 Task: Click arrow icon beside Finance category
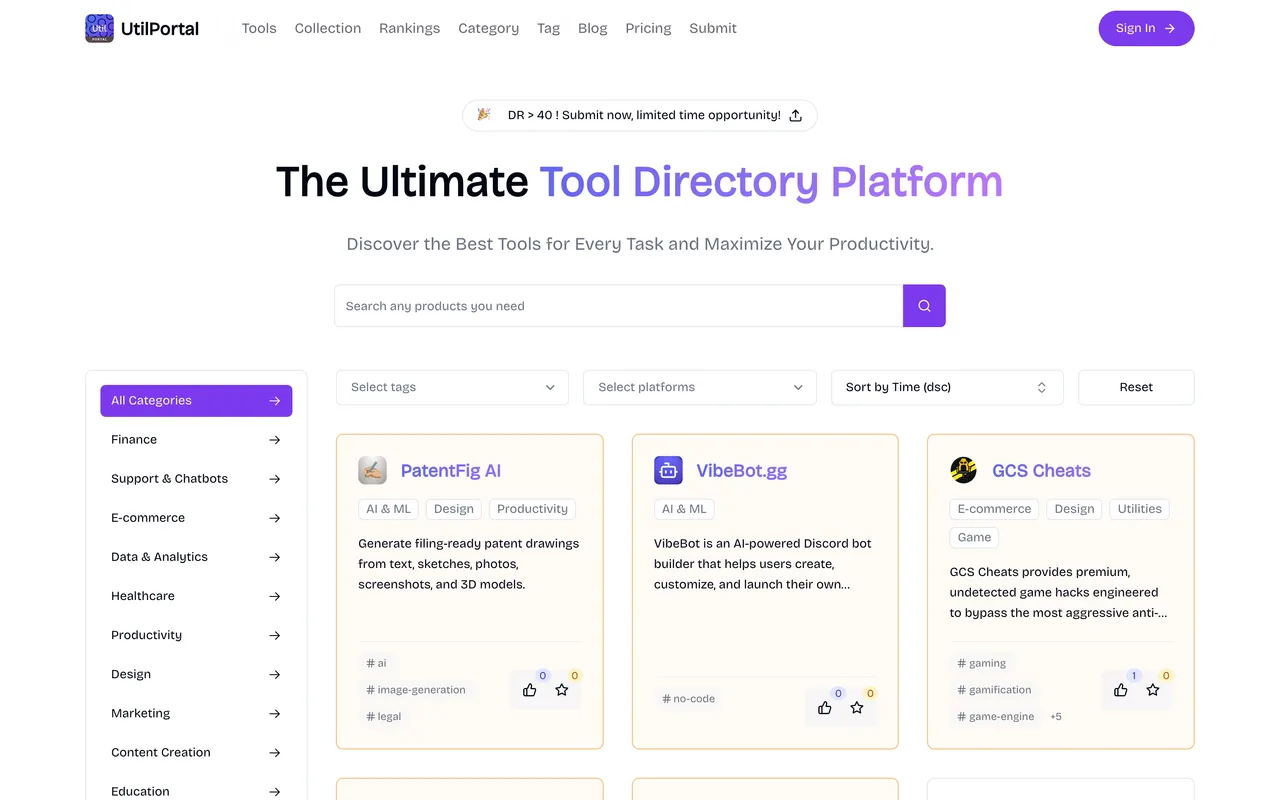[275, 440]
